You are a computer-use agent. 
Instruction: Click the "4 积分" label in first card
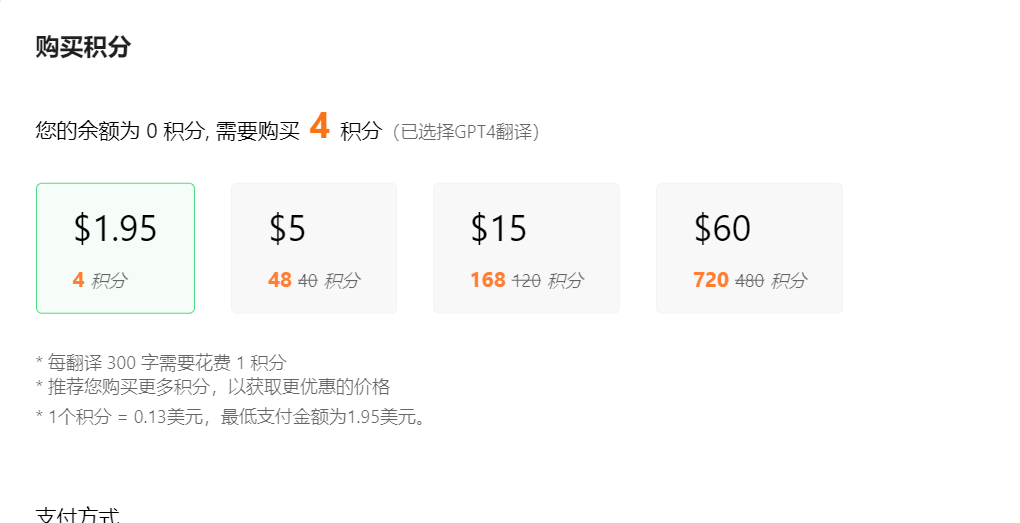[100, 280]
